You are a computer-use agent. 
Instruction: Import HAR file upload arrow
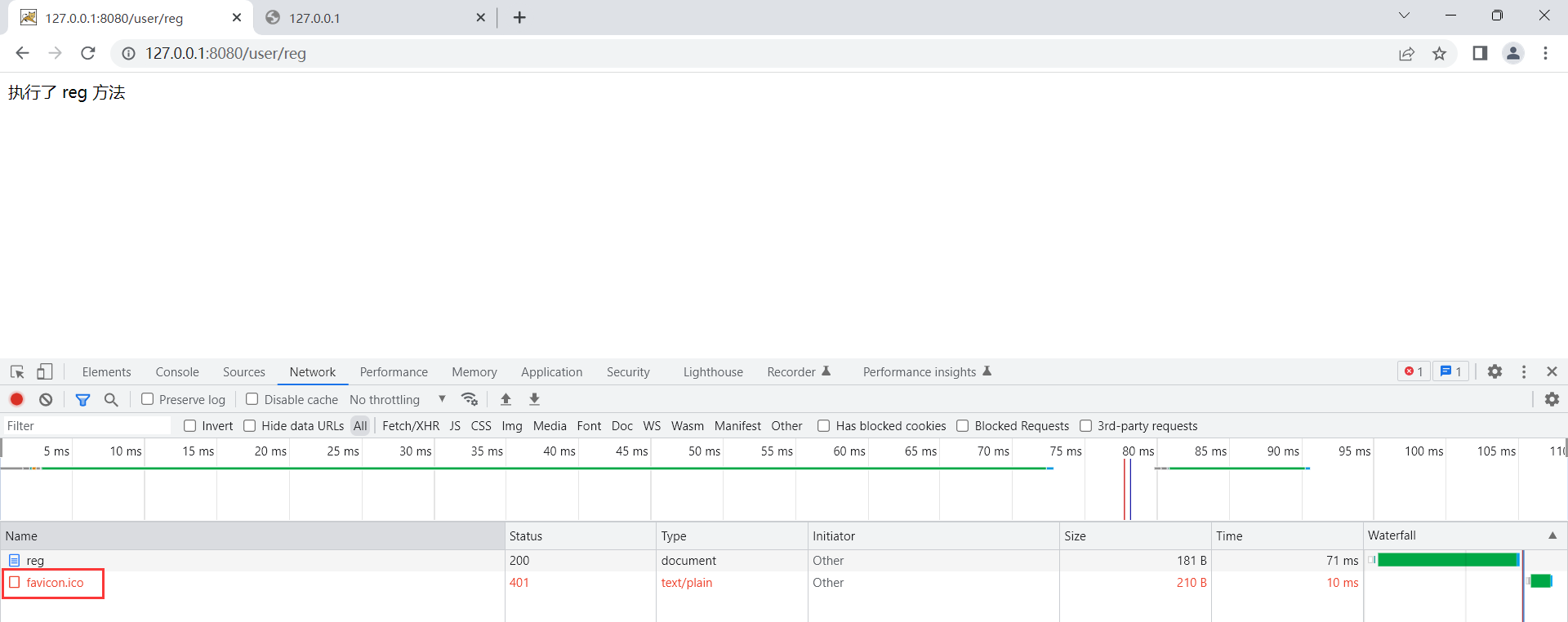pyautogui.click(x=506, y=399)
